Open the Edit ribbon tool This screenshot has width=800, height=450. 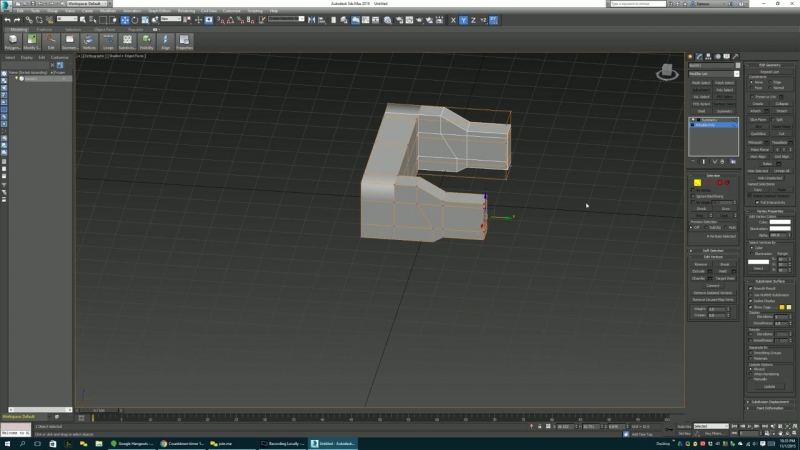(50, 41)
